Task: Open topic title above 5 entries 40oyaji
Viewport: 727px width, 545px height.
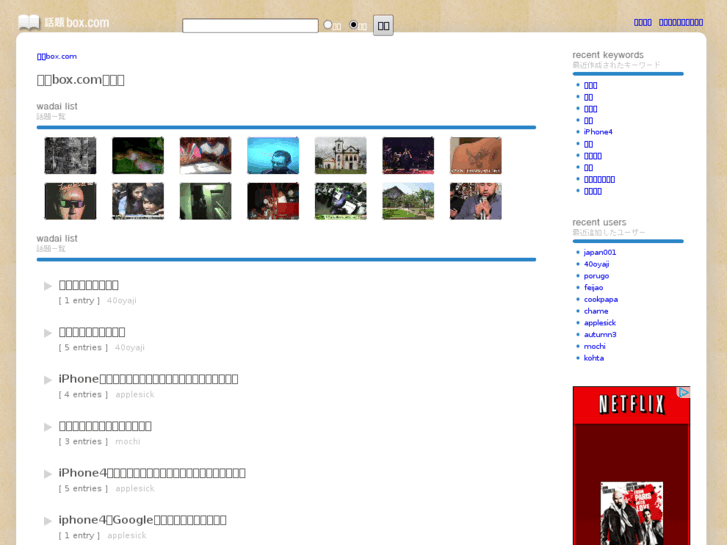Action: [92, 332]
